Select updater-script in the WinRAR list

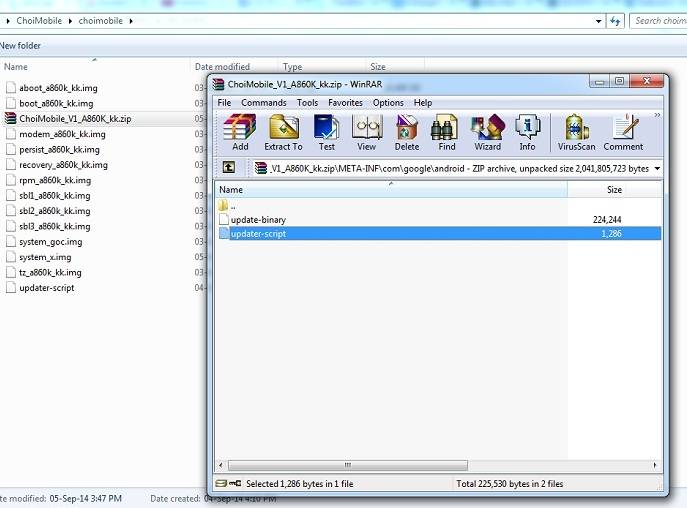(439, 234)
